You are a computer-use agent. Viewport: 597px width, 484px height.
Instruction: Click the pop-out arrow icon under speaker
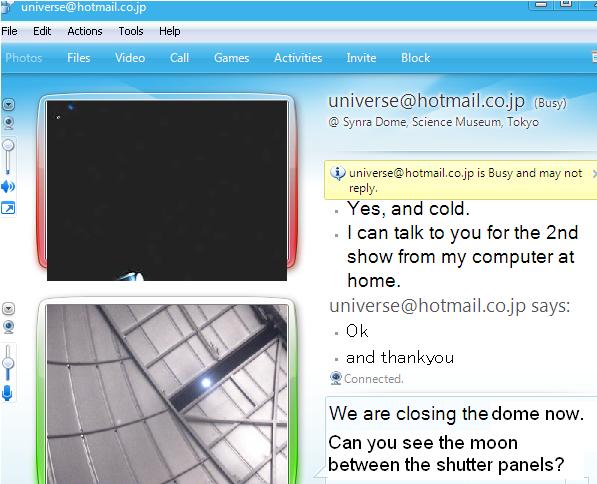pyautogui.click(x=8, y=208)
